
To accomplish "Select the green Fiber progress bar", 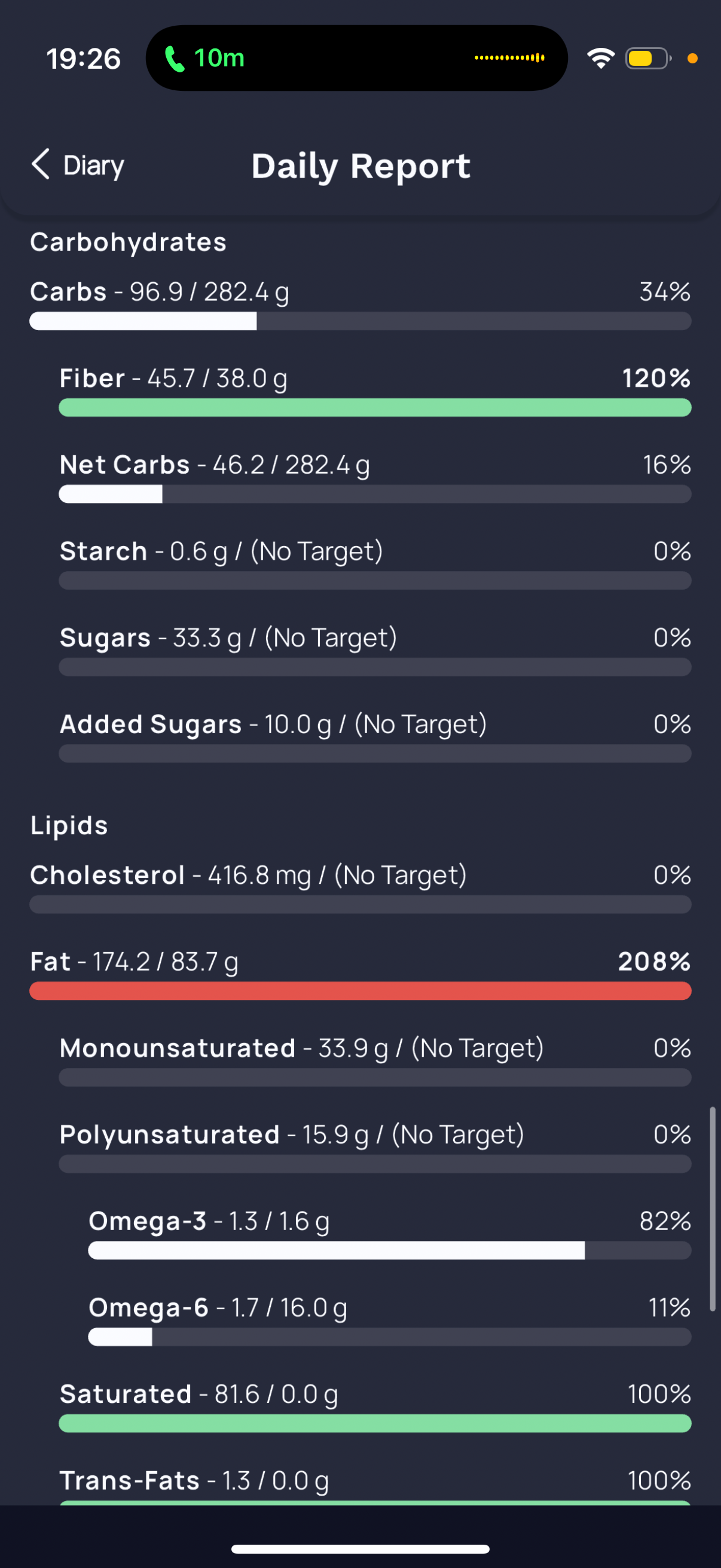I will coord(375,408).
